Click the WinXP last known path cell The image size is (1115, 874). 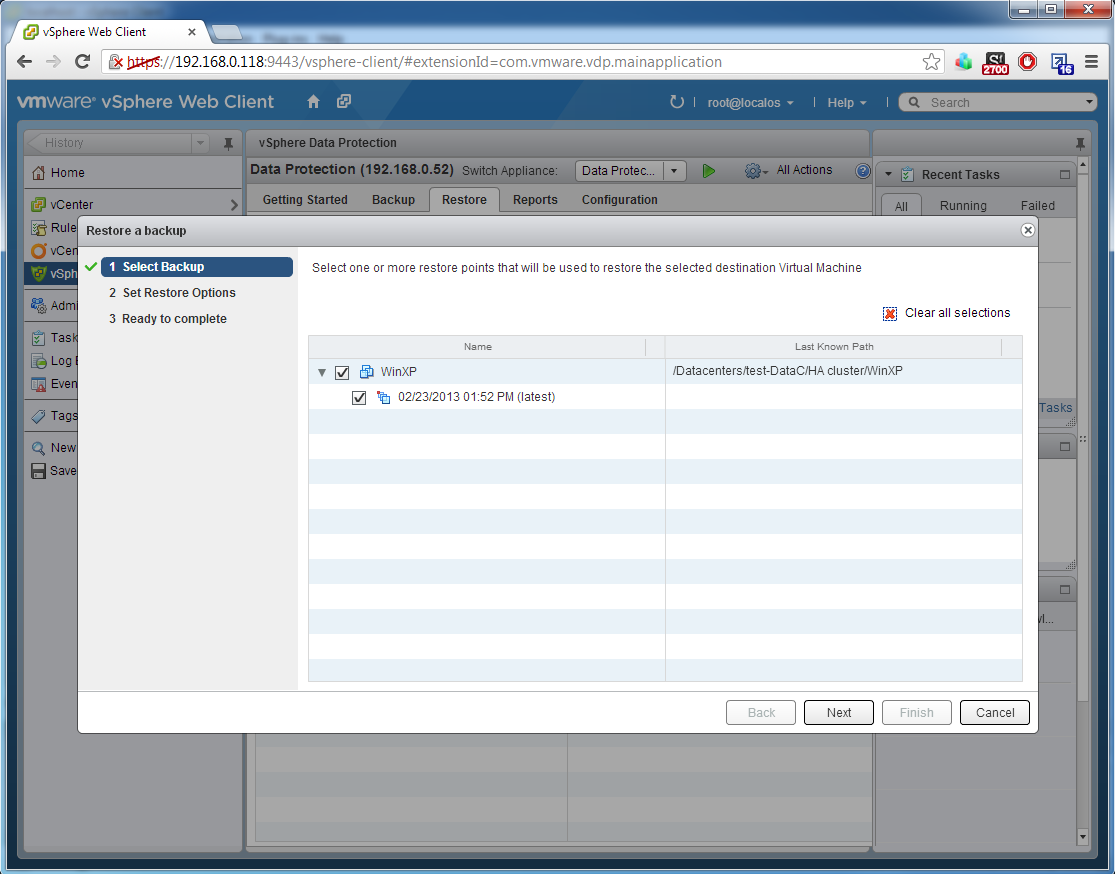pos(843,371)
